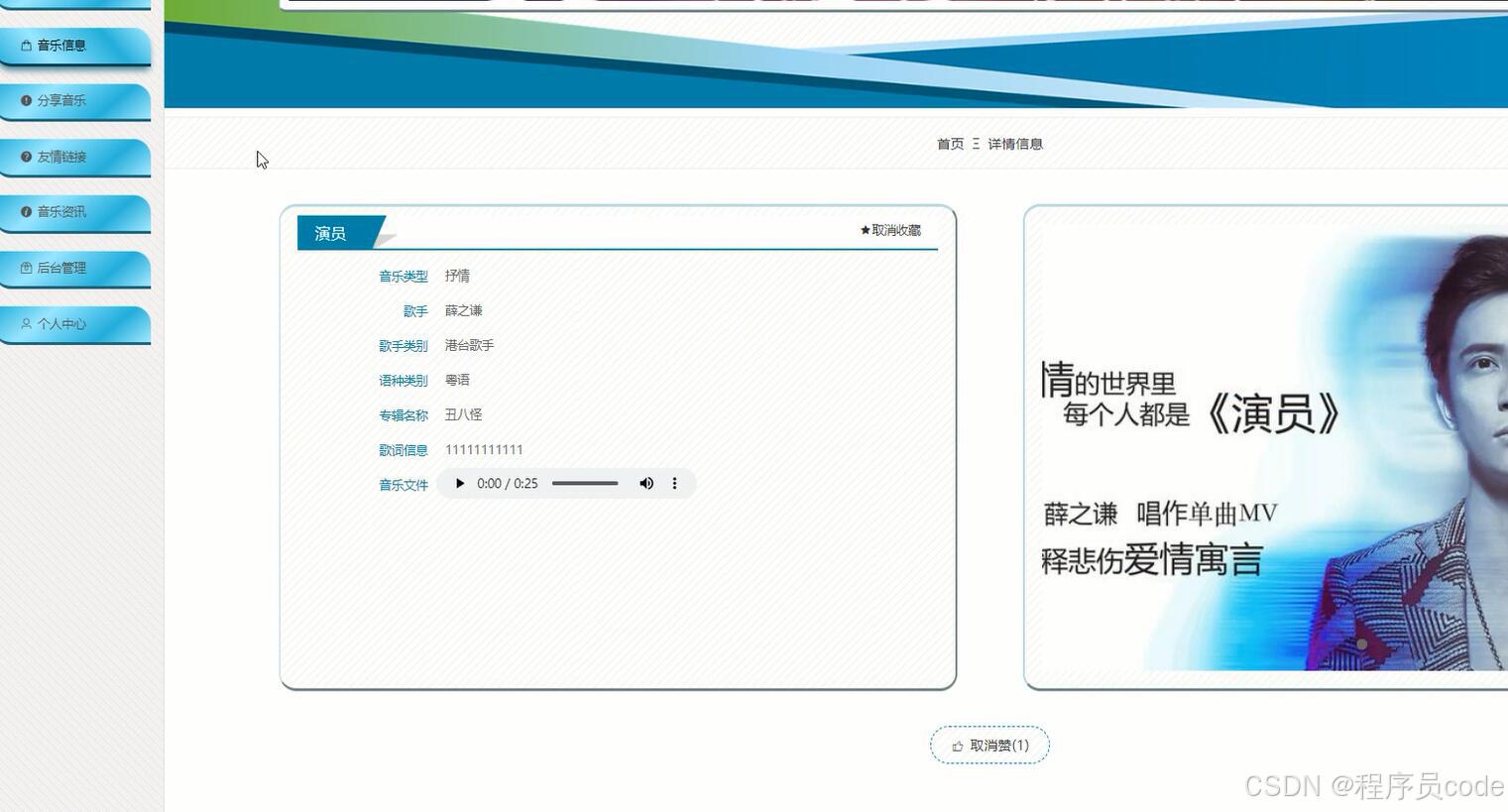Screen dimensions: 1508x812
Task: Open the breadcrumb icon between 首页 and 详情信息
Action: point(976,143)
